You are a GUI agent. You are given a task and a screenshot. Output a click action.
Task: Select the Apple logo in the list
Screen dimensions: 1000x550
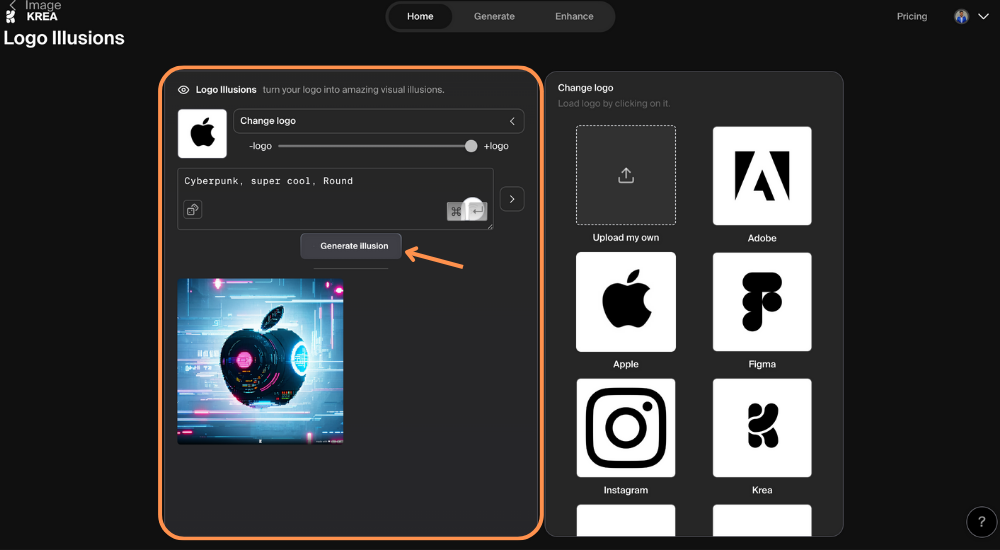tap(626, 302)
